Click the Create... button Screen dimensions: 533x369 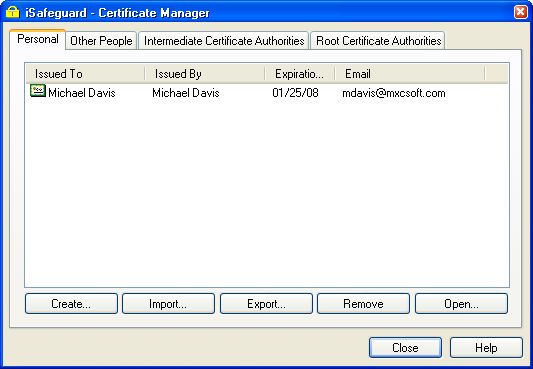click(71, 304)
